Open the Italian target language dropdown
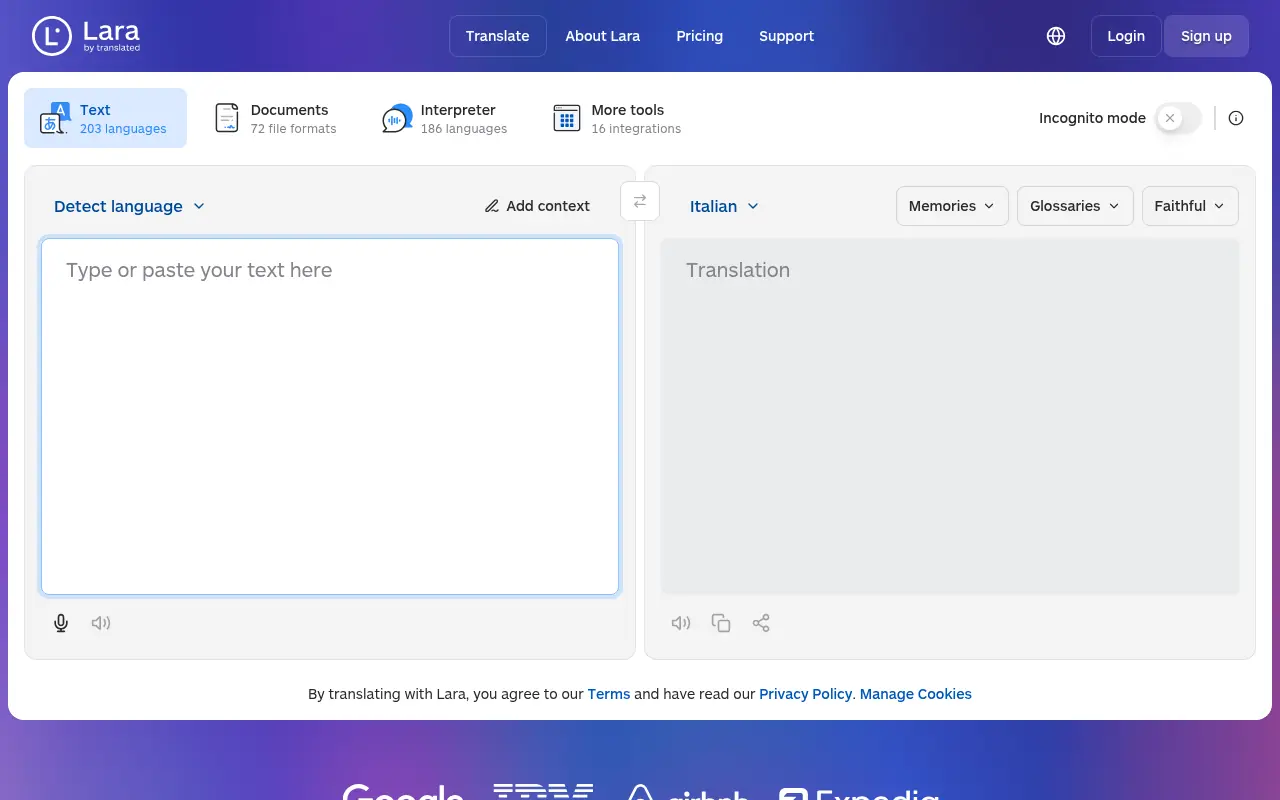Screen dimensions: 1280x800 tap(724, 206)
